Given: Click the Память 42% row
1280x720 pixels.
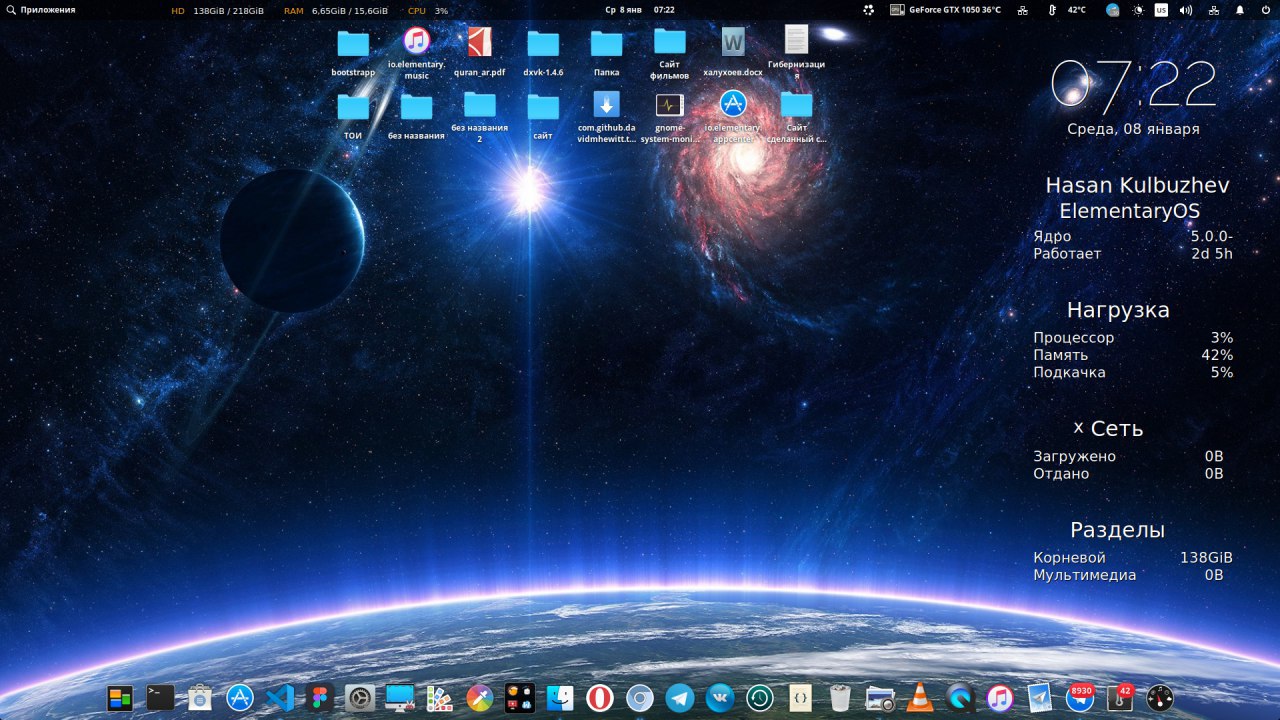Looking at the screenshot, I should click(1133, 355).
